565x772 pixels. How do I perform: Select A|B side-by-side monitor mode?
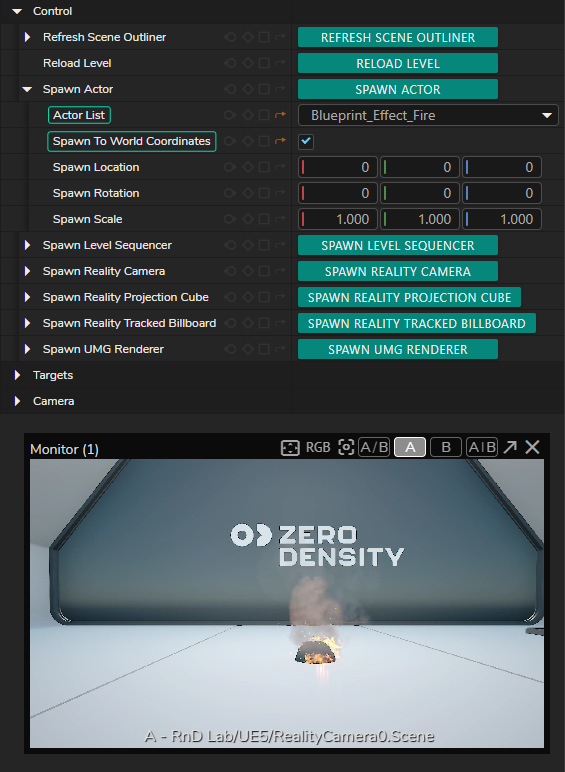(482, 447)
